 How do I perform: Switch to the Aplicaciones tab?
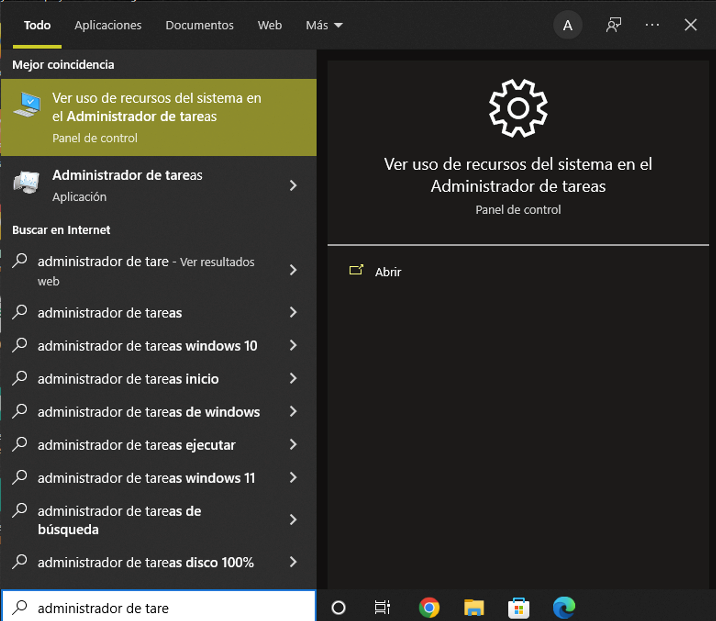(108, 25)
